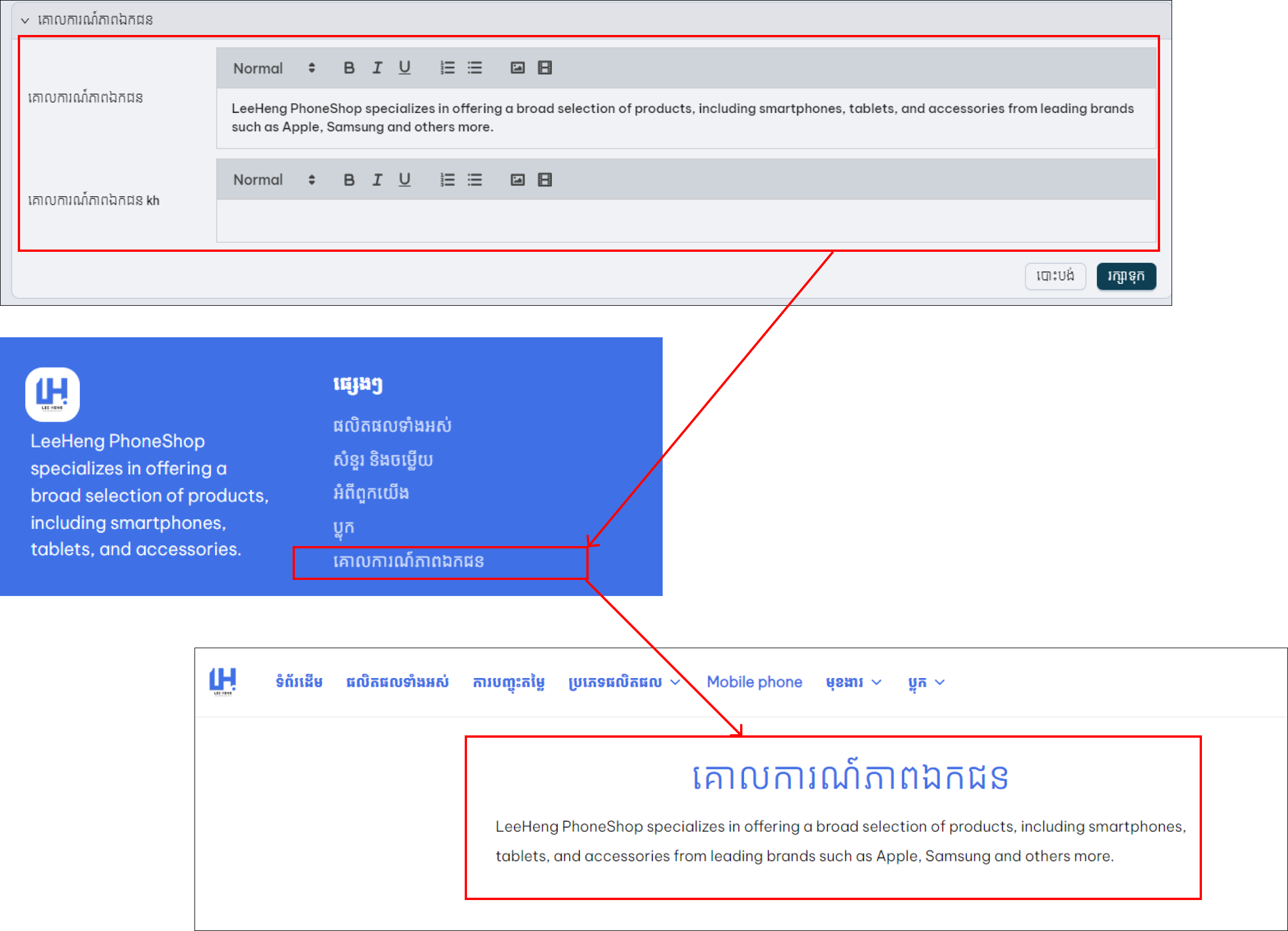Click into the empty kh editor text area

(x=686, y=221)
